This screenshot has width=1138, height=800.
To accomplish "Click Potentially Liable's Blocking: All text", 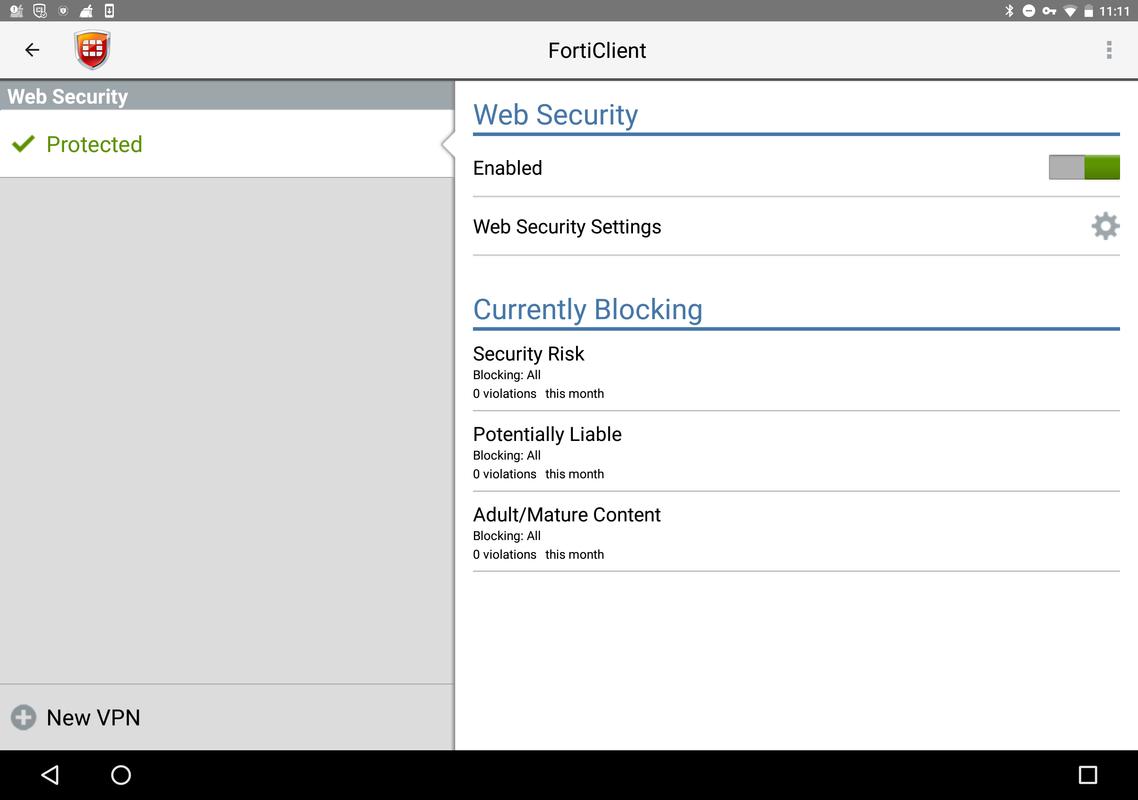I will tap(507, 455).
